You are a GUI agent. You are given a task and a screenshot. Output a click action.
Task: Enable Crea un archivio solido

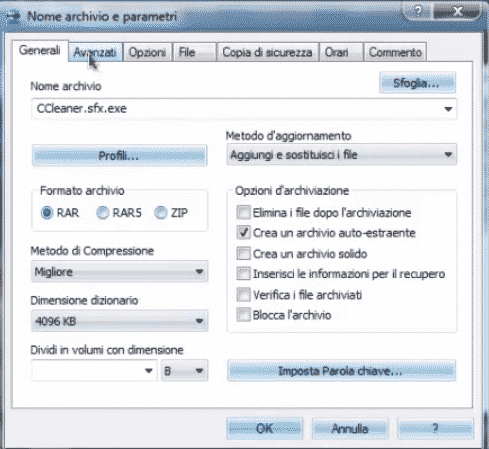pos(243,254)
